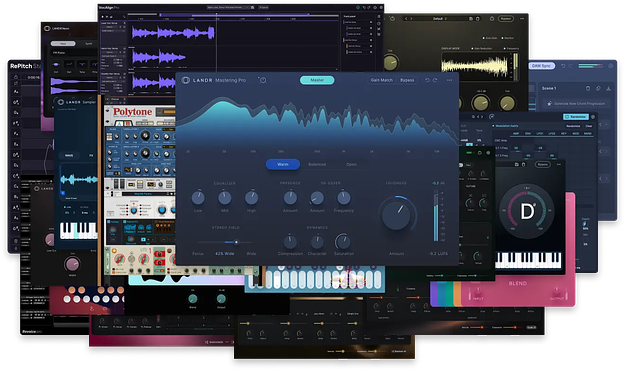Select the Open mastering style
This screenshot has width=625, height=371.
tap(351, 164)
